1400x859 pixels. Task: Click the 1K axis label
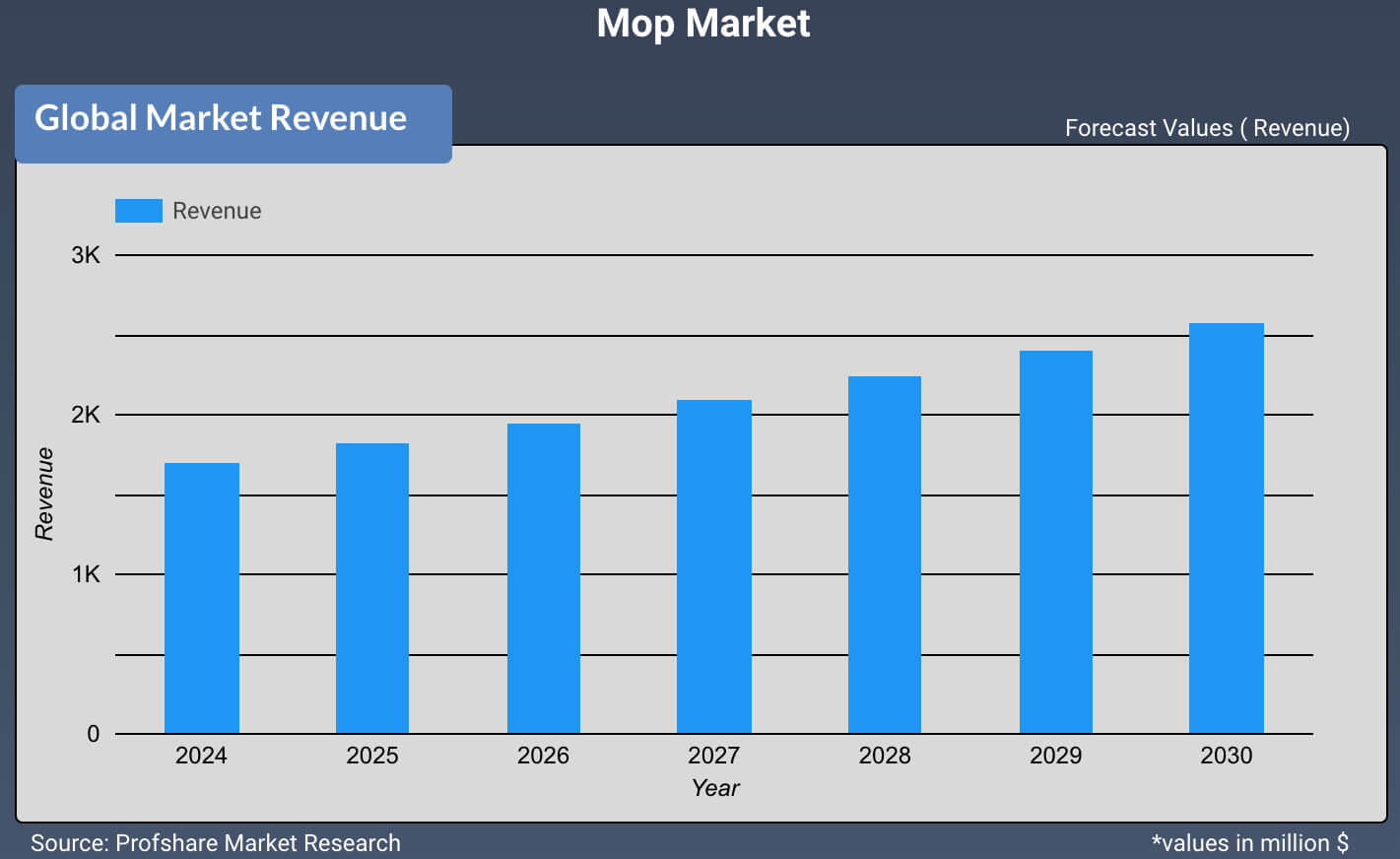pos(86,574)
